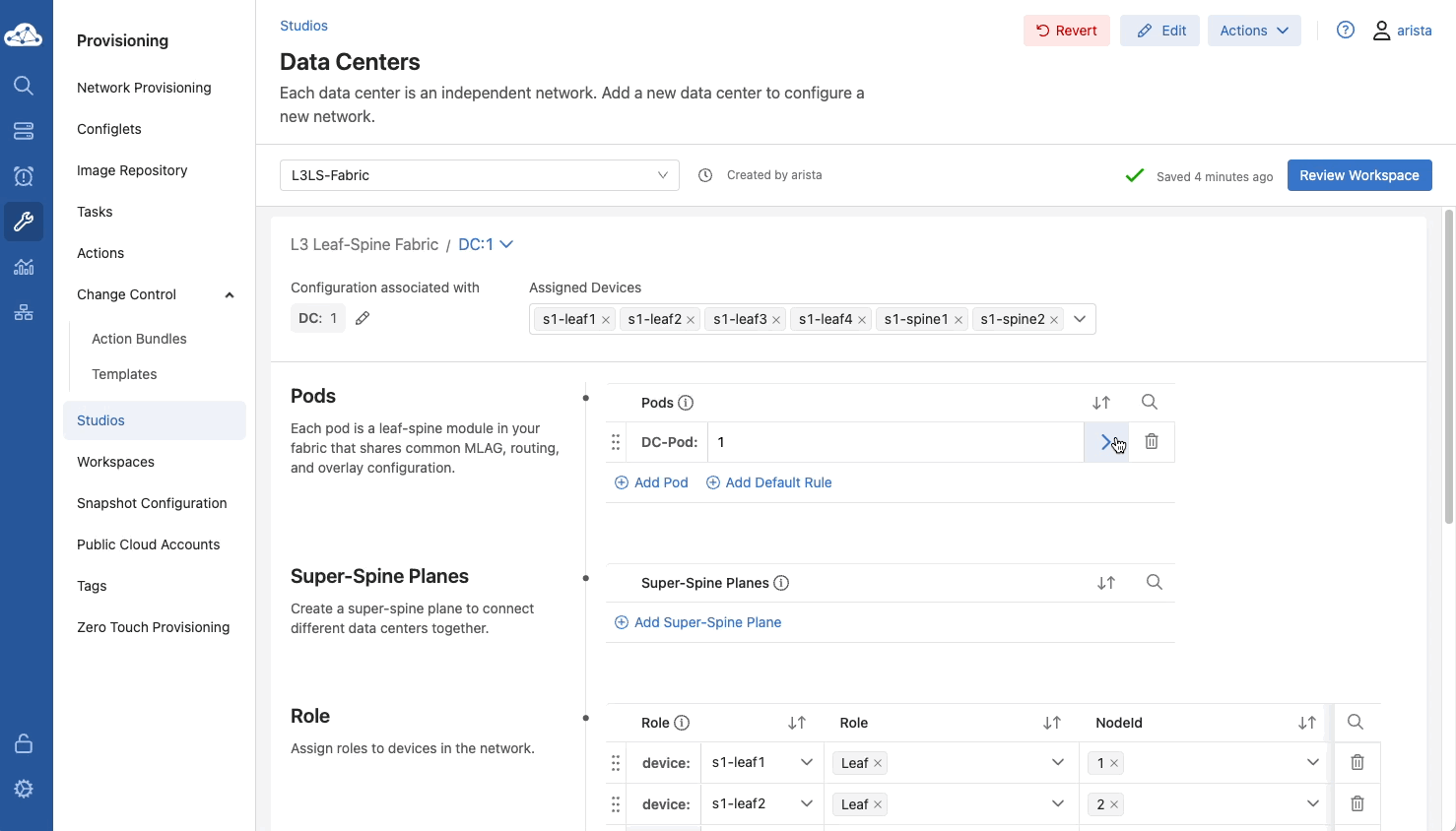Open the L3LS-Fabric workspace dropdown
The width and height of the screenshot is (1456, 831).
(x=479, y=175)
